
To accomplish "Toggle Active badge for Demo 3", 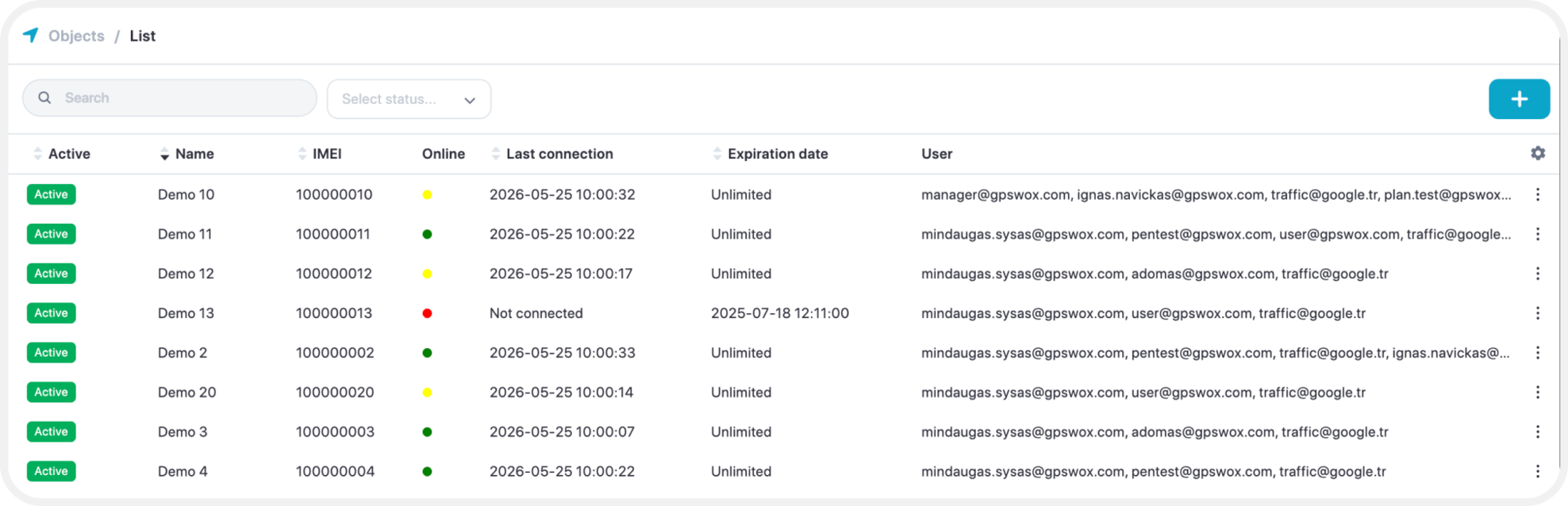I will (x=51, y=431).
